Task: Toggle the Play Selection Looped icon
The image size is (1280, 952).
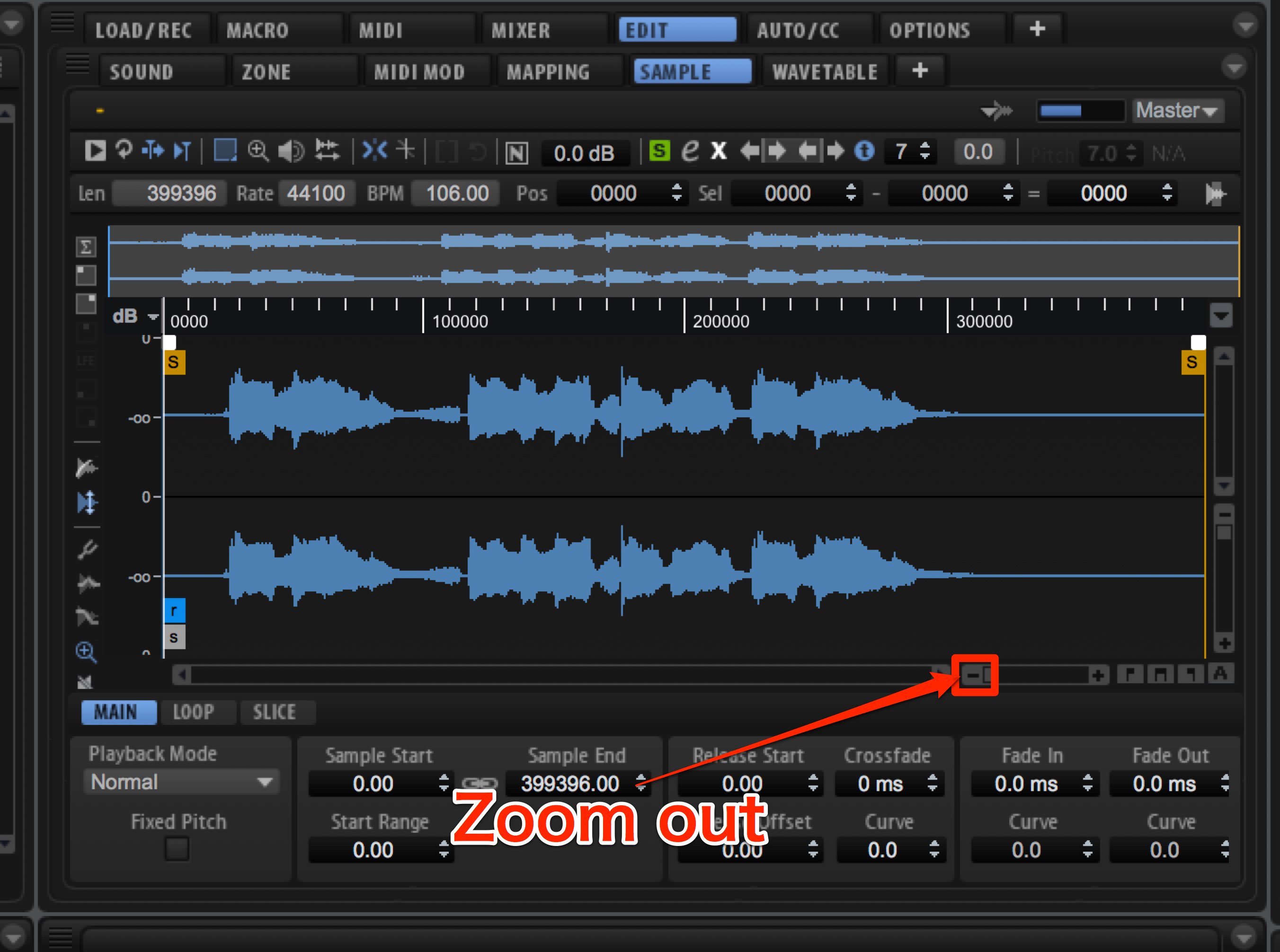Action: (x=124, y=150)
